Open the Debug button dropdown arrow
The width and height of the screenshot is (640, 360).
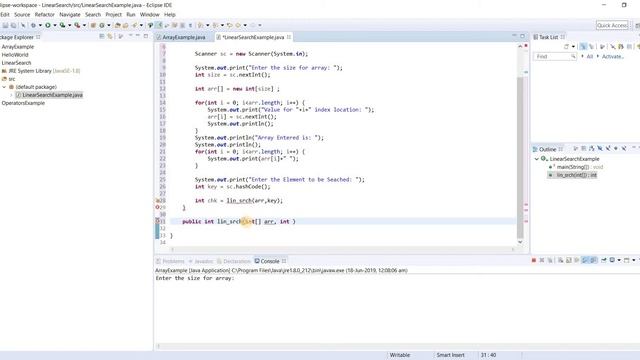(x=40, y=25)
